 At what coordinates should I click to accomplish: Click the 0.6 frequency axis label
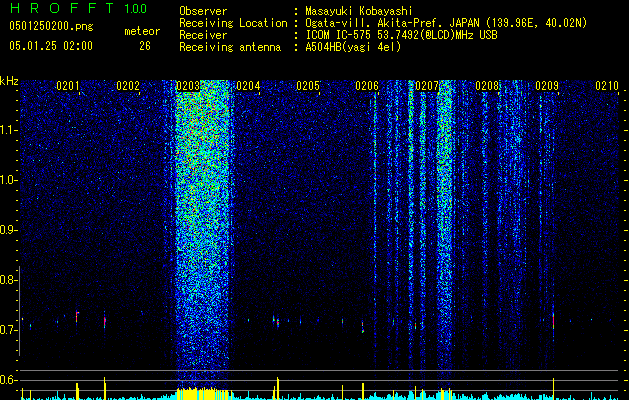pos(7,380)
